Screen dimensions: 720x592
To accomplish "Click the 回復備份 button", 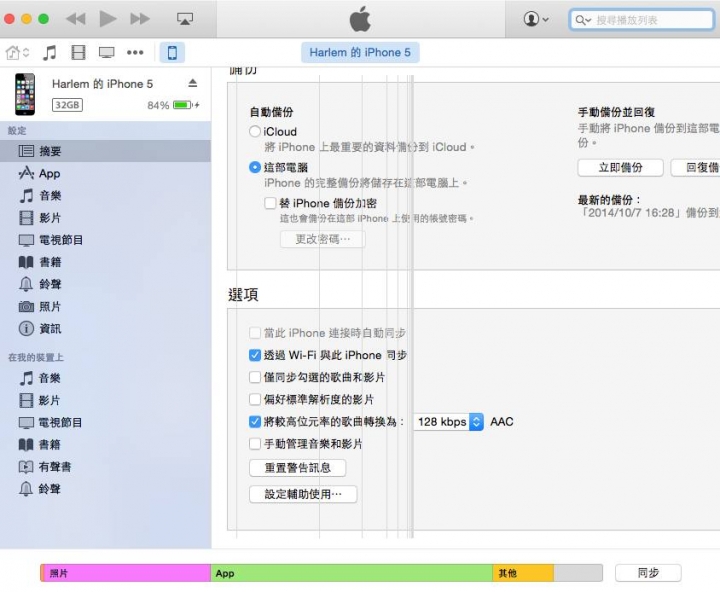I will click(x=695, y=168).
